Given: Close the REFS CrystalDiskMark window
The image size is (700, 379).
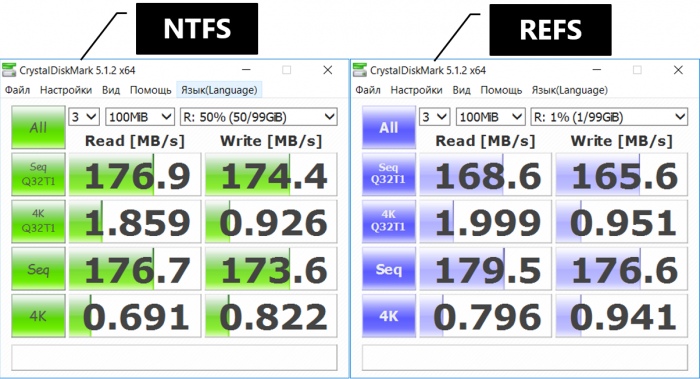Looking at the screenshot, I should tap(678, 70).
